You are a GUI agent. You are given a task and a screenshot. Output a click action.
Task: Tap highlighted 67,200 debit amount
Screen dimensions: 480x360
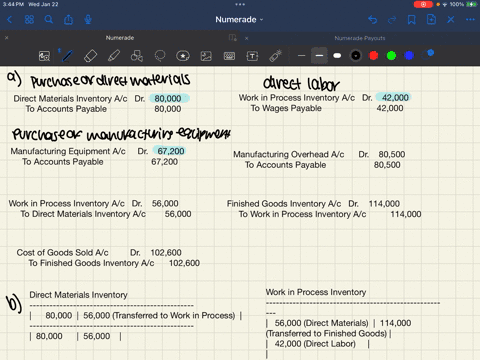(170, 151)
